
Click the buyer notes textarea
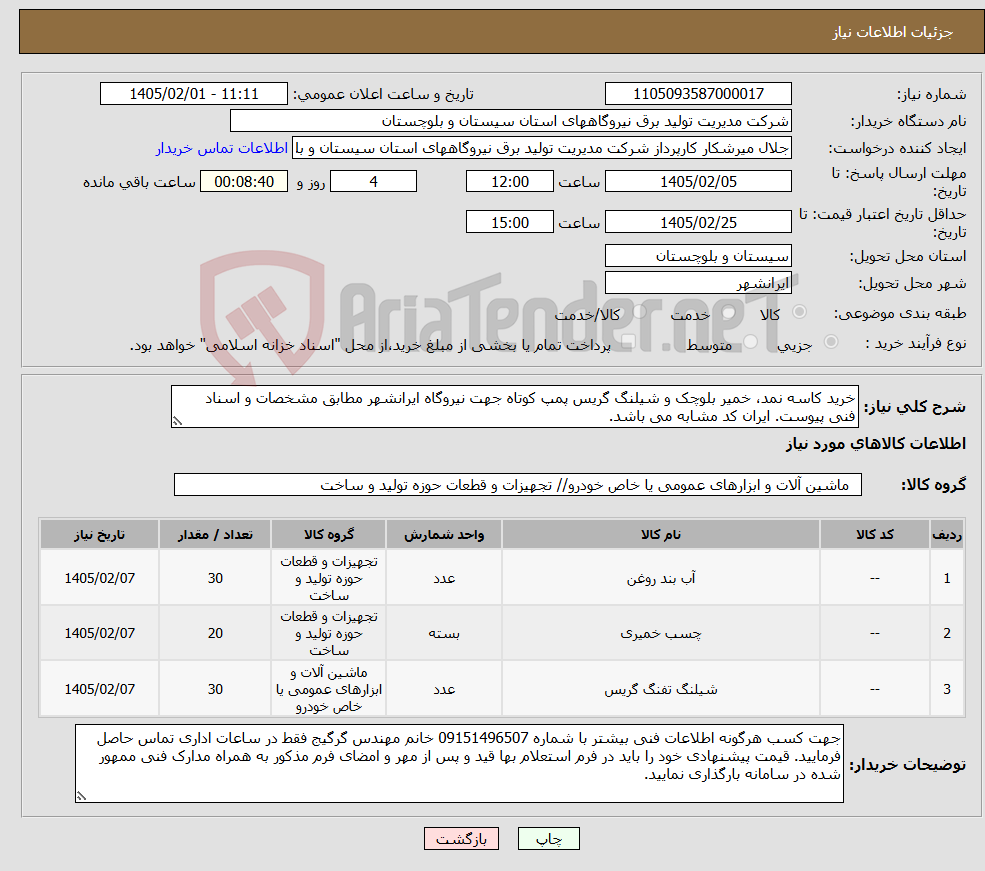pos(459,763)
